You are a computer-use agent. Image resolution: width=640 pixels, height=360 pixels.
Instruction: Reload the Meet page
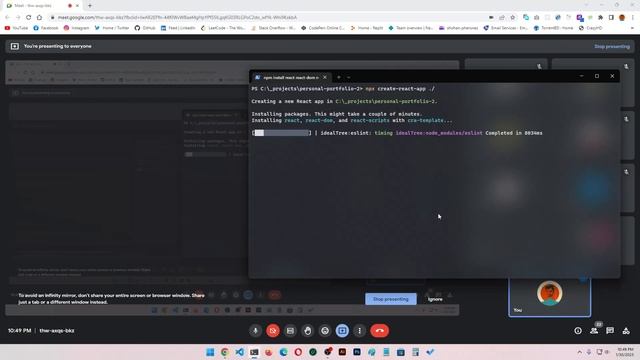click(x=29, y=18)
